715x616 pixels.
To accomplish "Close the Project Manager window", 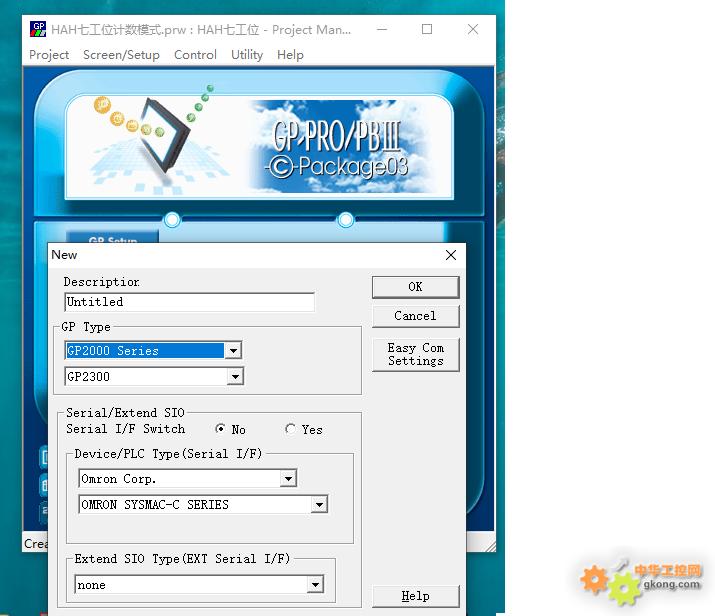I will coord(473,30).
